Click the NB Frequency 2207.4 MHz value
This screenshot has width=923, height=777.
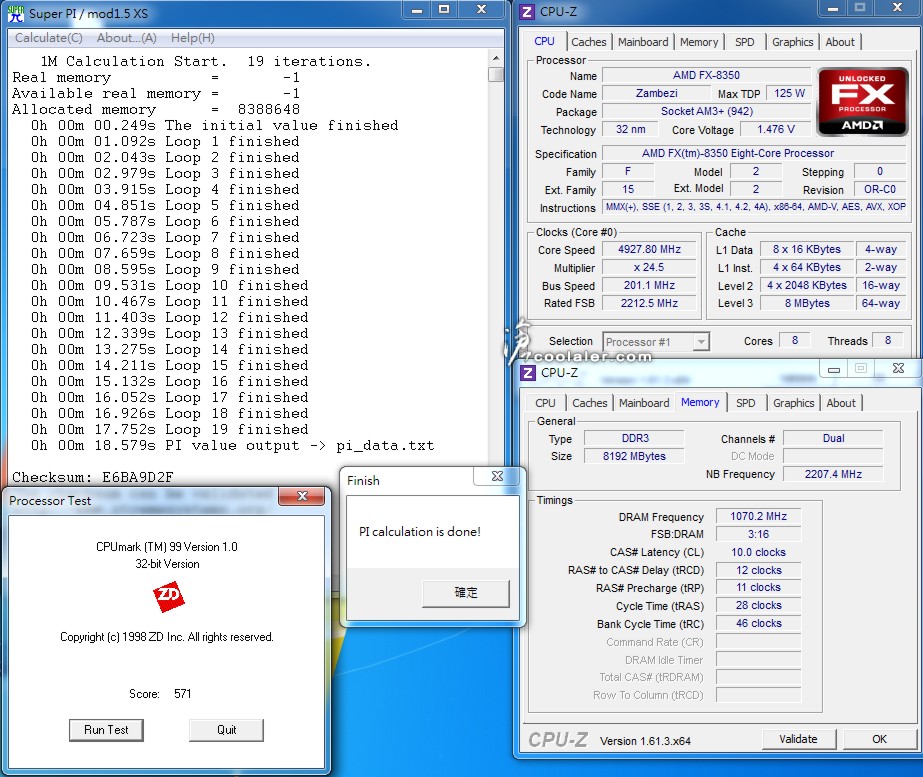(x=833, y=474)
